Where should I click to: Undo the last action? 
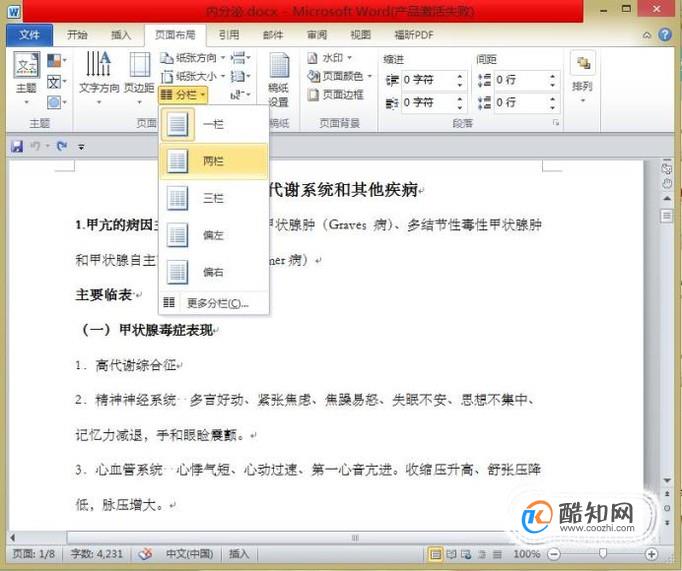point(35,147)
